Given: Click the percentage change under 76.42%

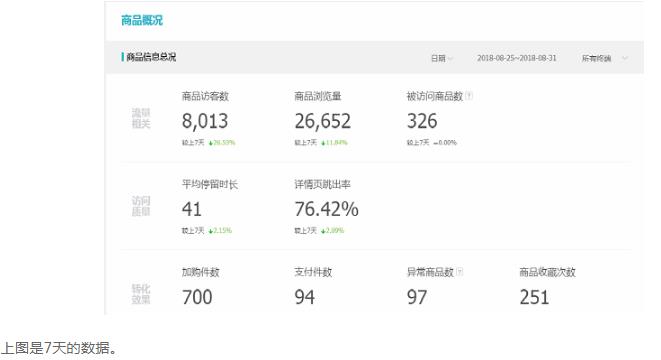Looking at the screenshot, I should click(x=333, y=231).
